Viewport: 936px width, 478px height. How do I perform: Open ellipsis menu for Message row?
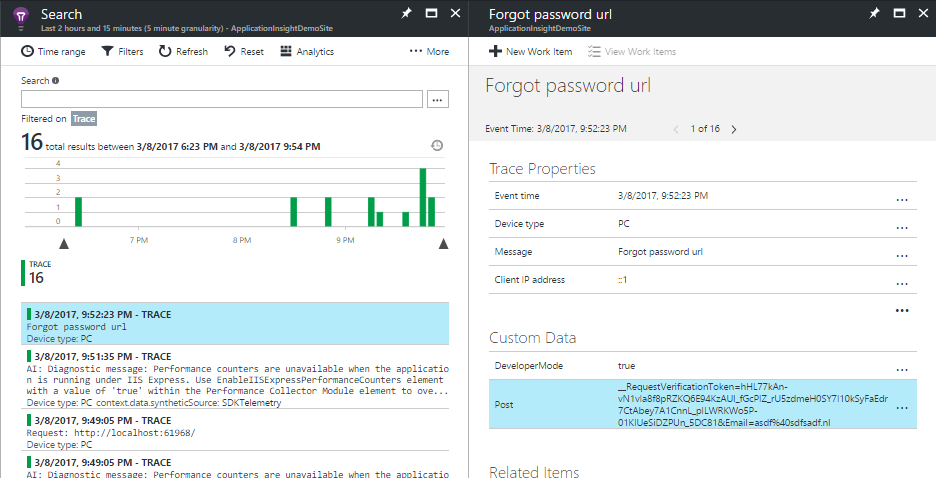point(902,256)
